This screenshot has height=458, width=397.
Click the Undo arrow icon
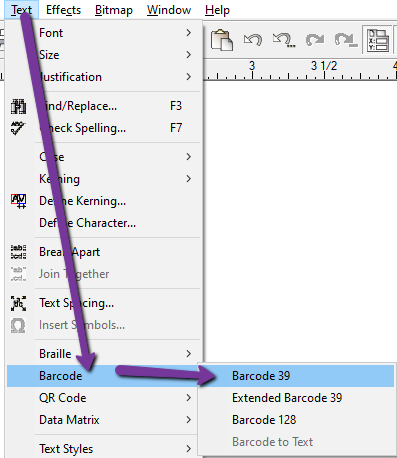click(253, 40)
